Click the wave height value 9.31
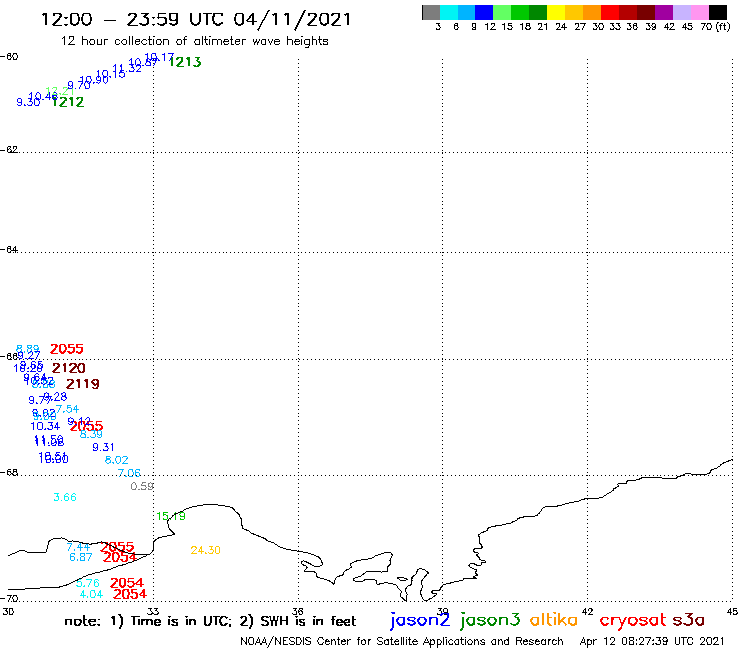This screenshot has height=650, width=740. 103,447
